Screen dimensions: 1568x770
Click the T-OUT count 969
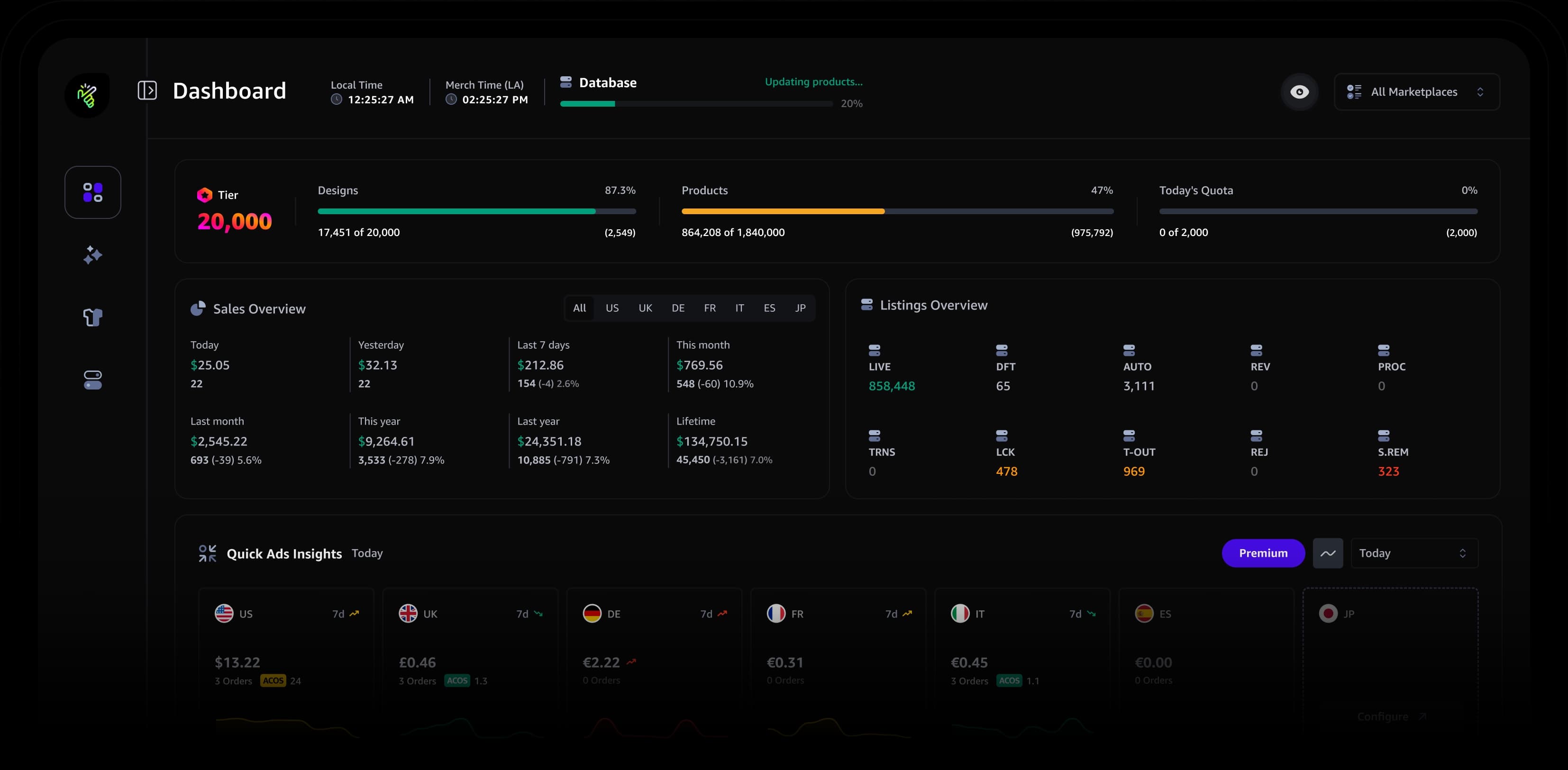1134,471
